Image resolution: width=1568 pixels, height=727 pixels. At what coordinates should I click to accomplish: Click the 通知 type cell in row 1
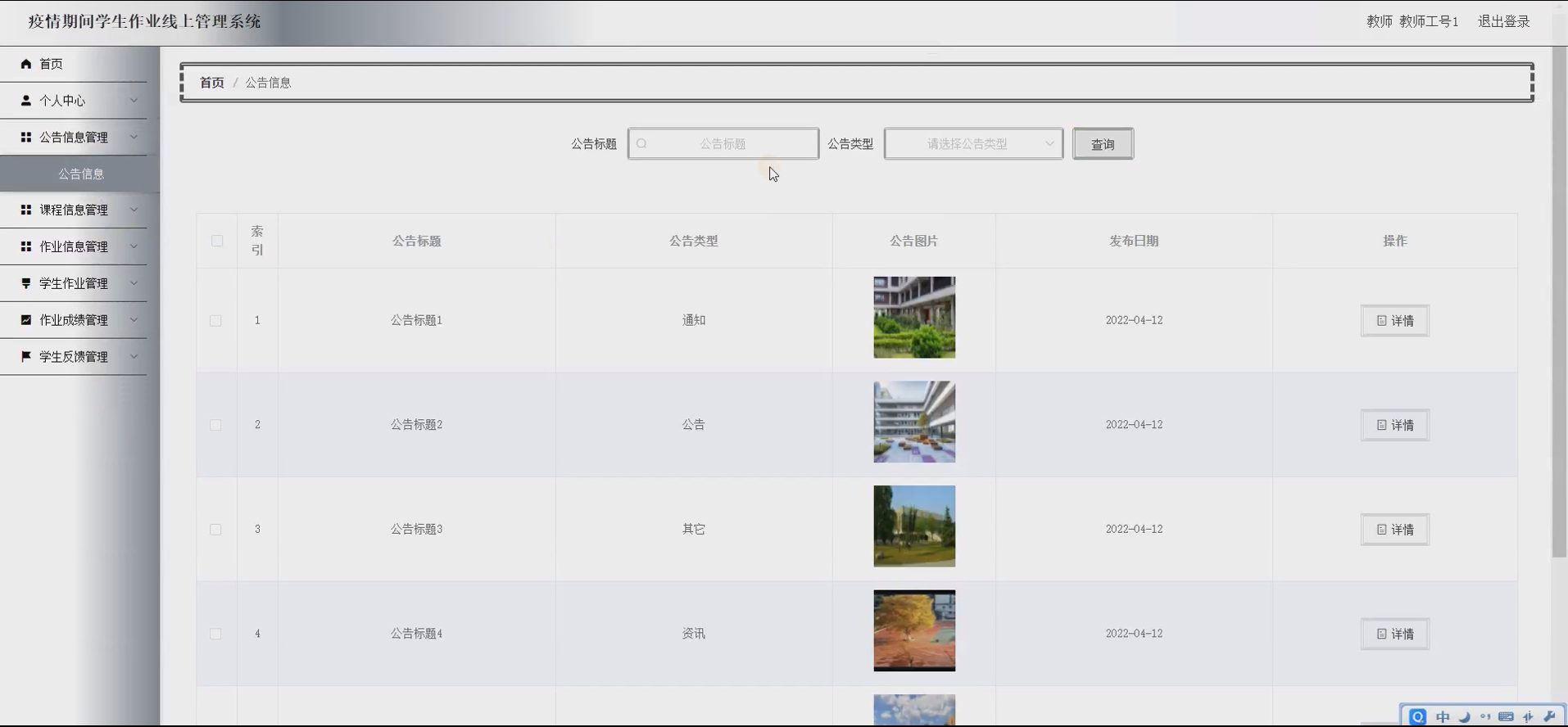coord(694,321)
